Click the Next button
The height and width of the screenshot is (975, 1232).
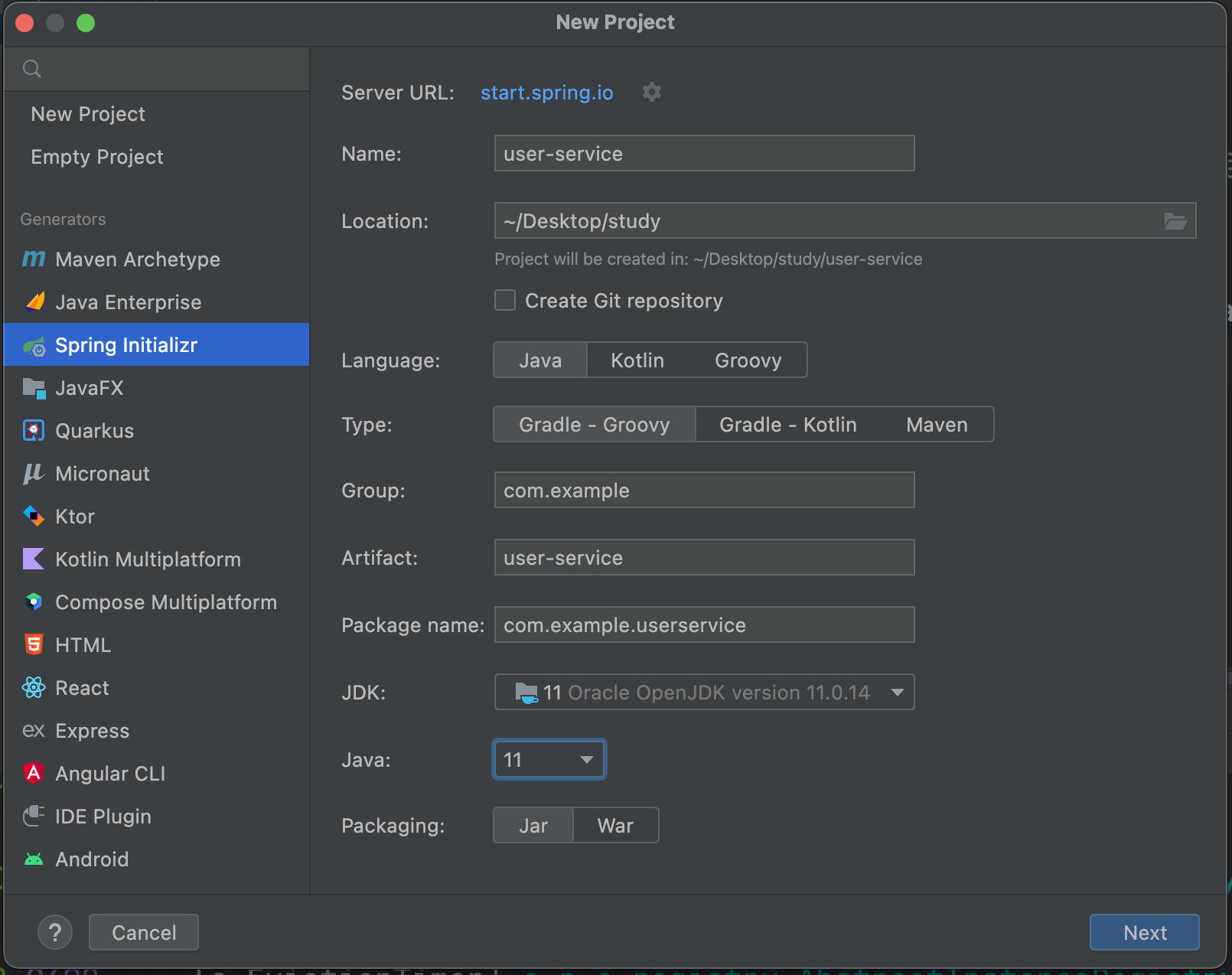point(1145,932)
